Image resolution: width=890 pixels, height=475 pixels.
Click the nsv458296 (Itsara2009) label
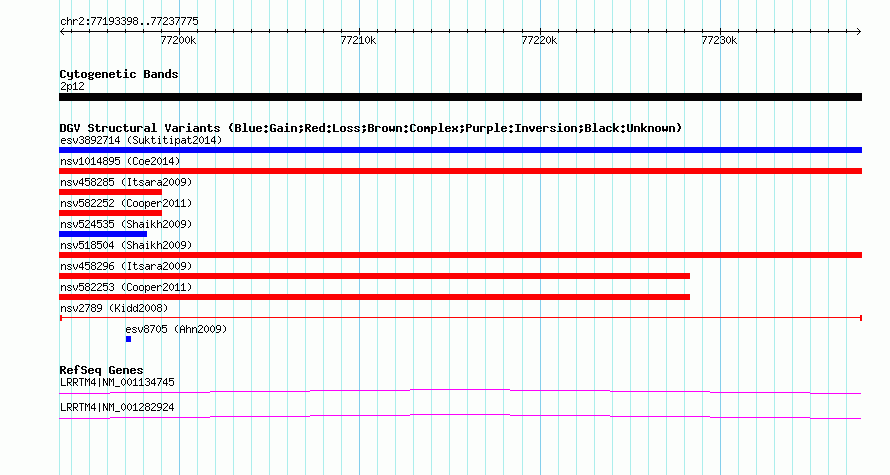tap(126, 266)
